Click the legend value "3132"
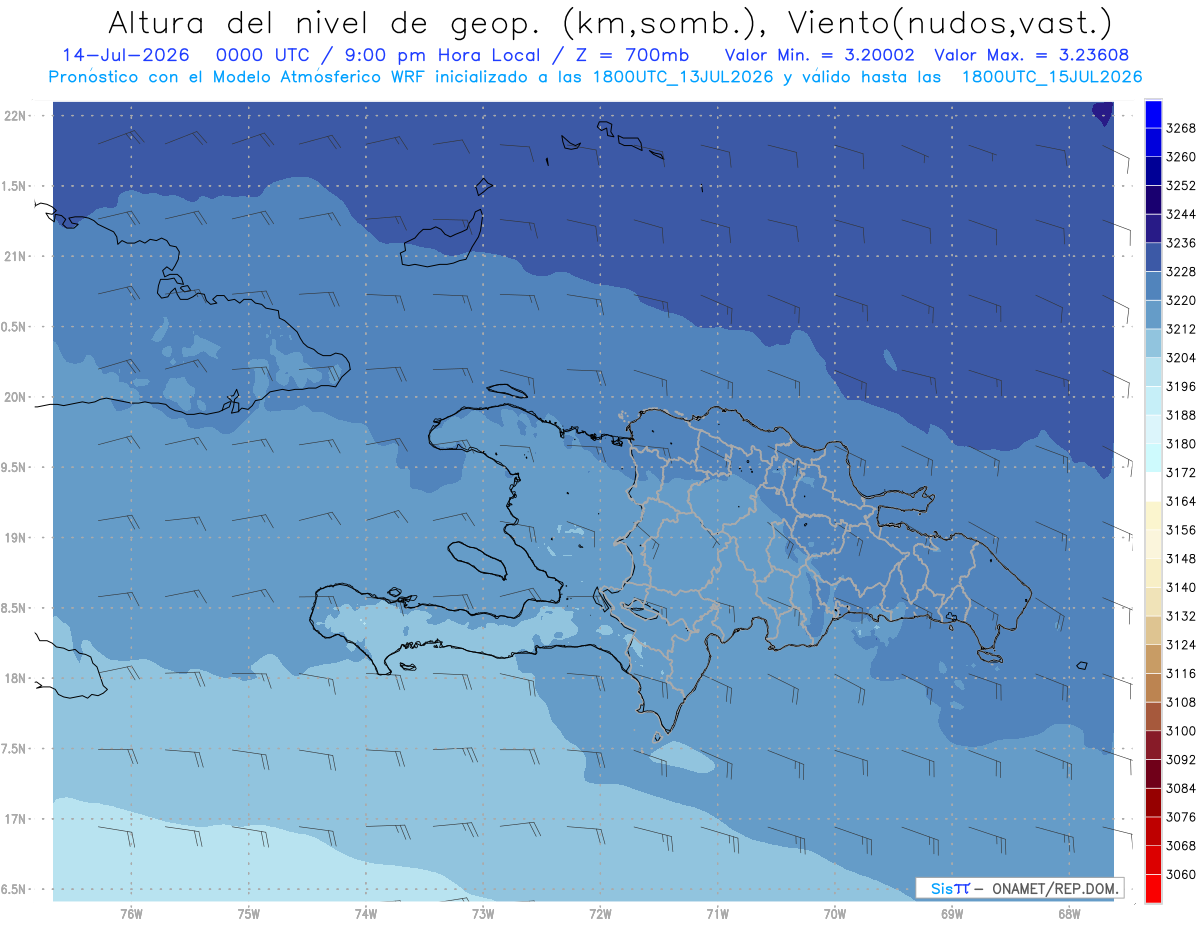The width and height of the screenshot is (1200, 927). [1180, 616]
